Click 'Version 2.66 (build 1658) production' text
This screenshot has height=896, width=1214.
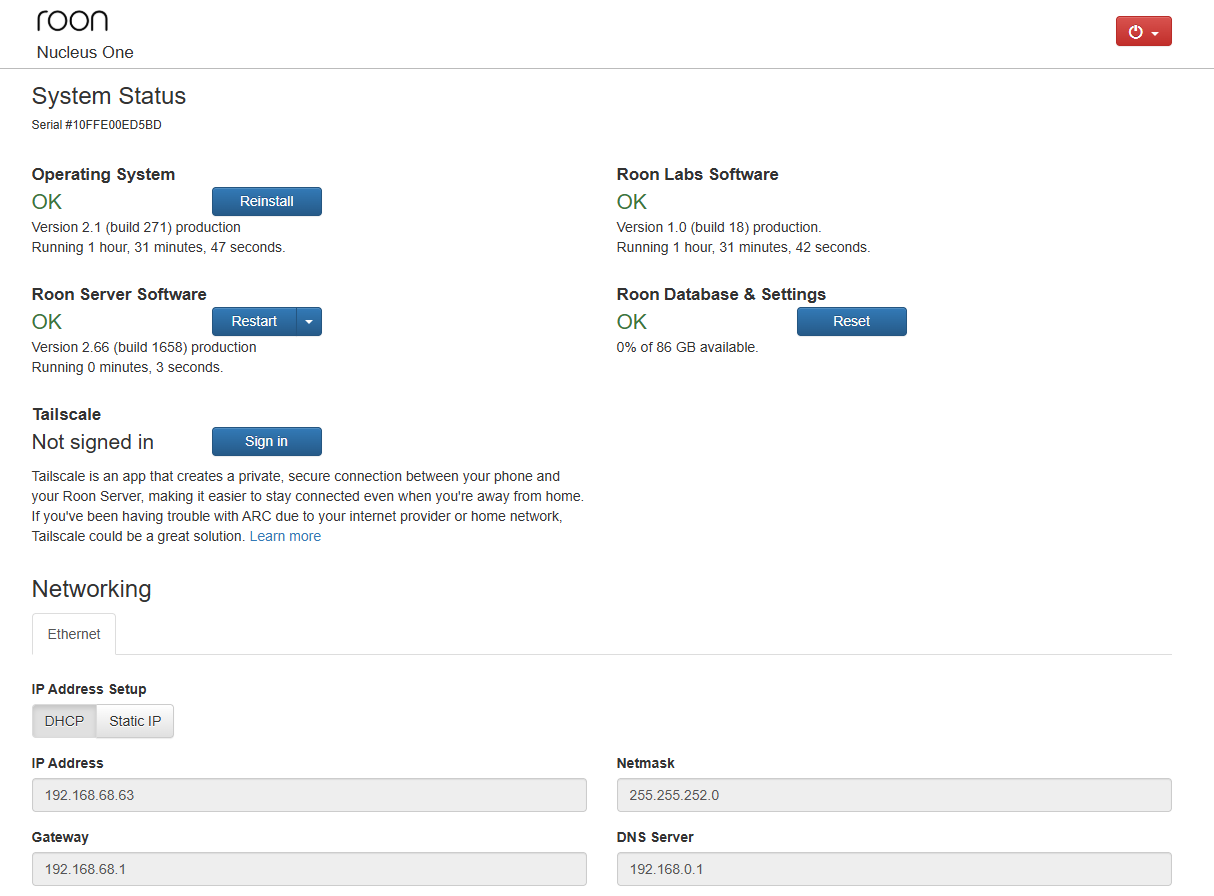point(144,347)
